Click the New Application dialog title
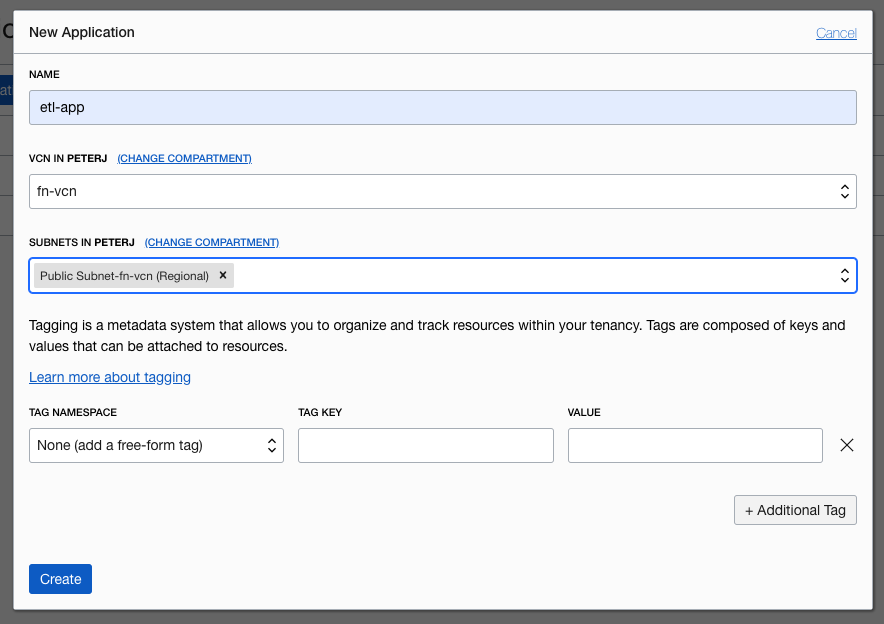This screenshot has height=624, width=884. 82,32
